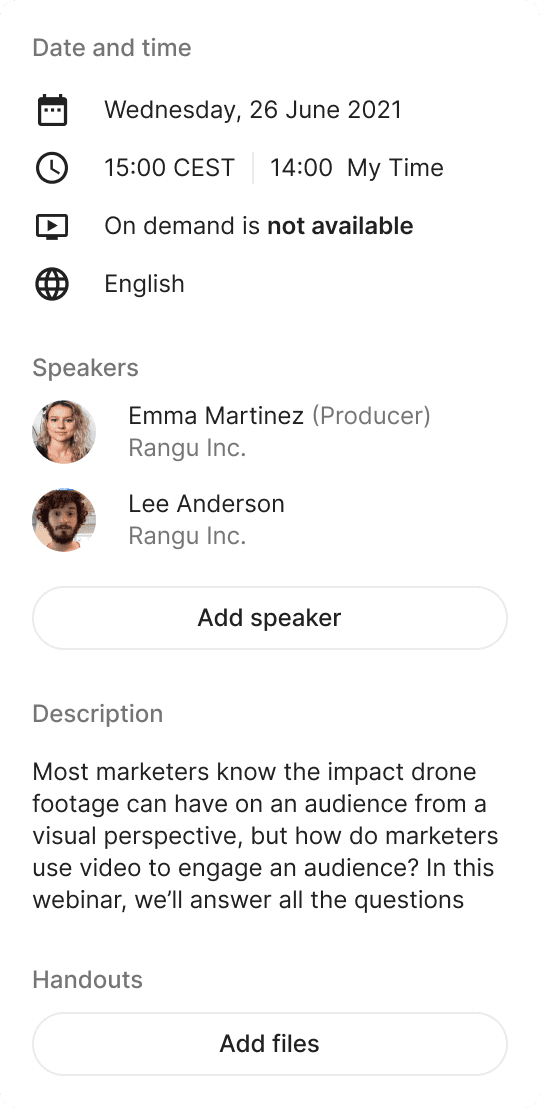The height and width of the screenshot is (1108, 540).
Task: Click the Lee Anderson name
Action: click(206, 504)
